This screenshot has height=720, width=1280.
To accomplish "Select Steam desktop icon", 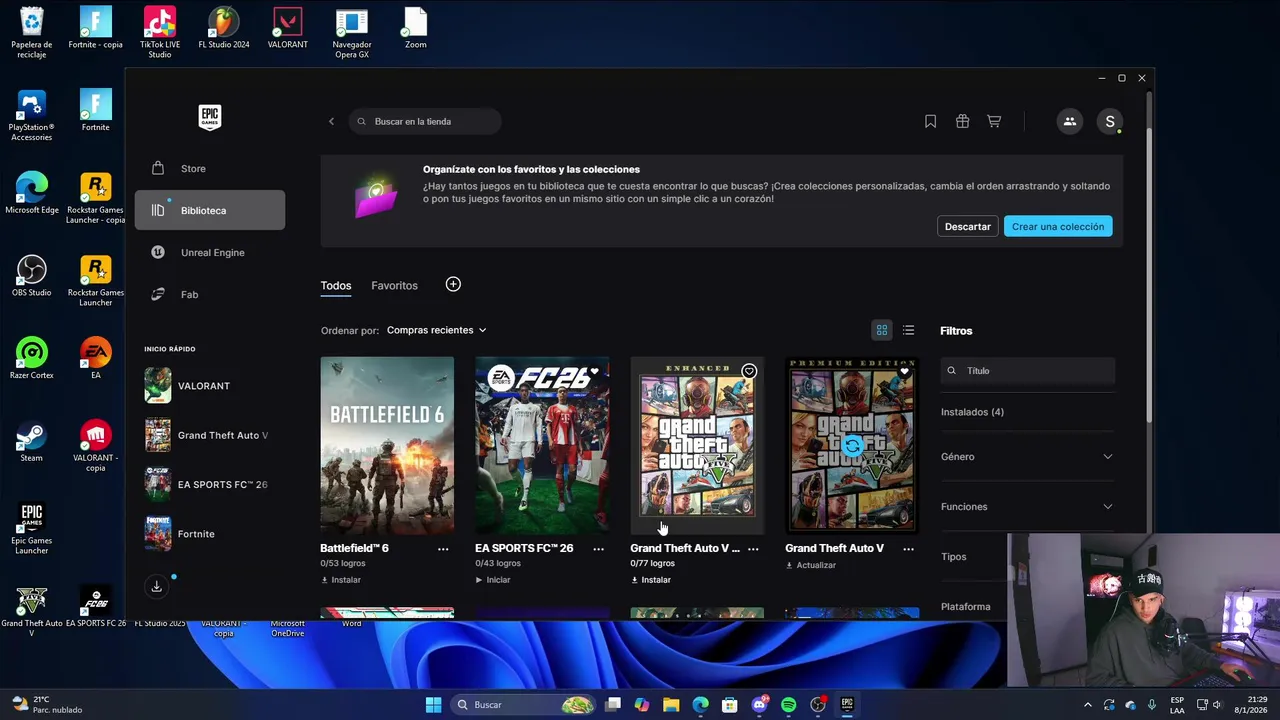I will pyautogui.click(x=32, y=441).
